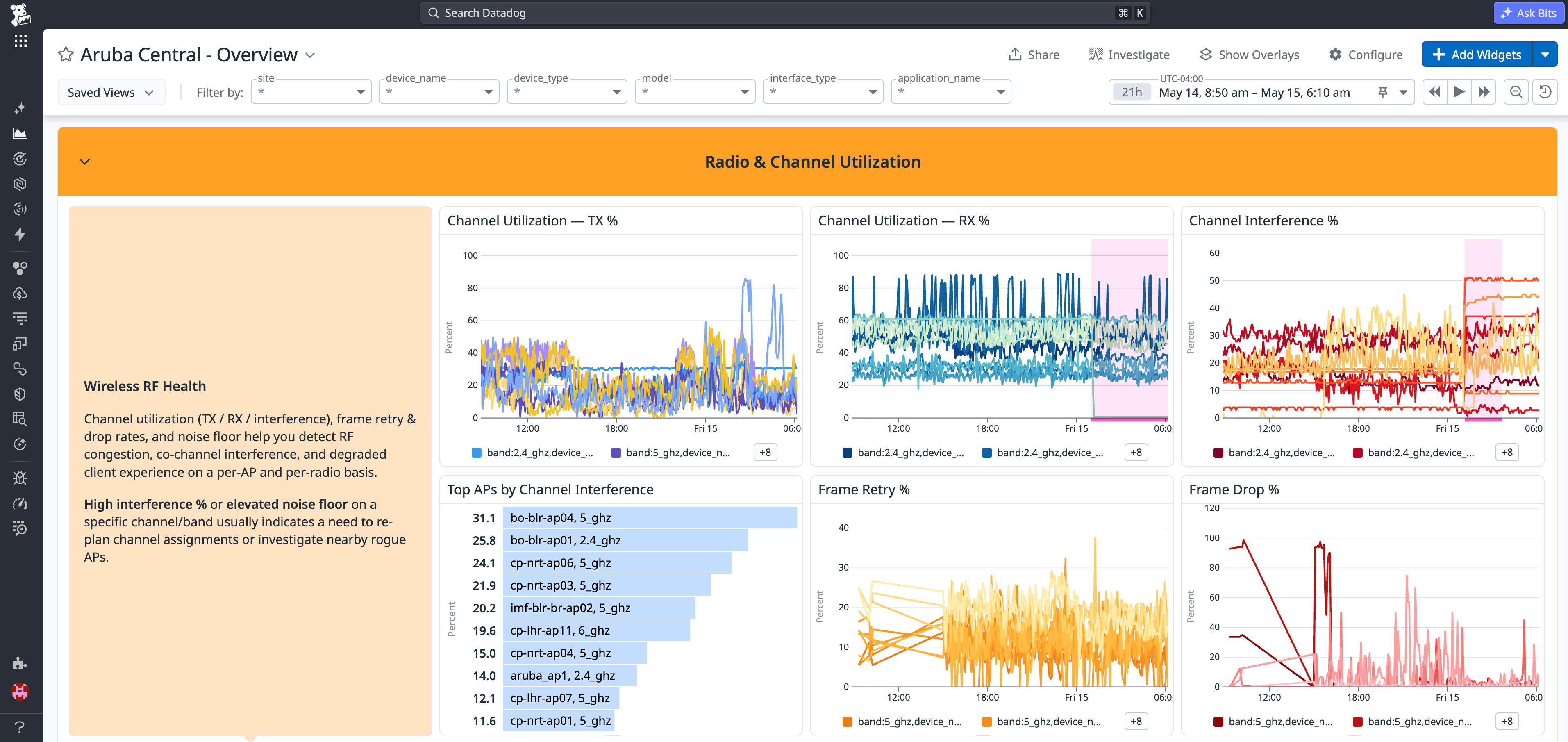This screenshot has width=1568, height=742.
Task: Open the device_name filter dropdown
Action: click(x=439, y=92)
